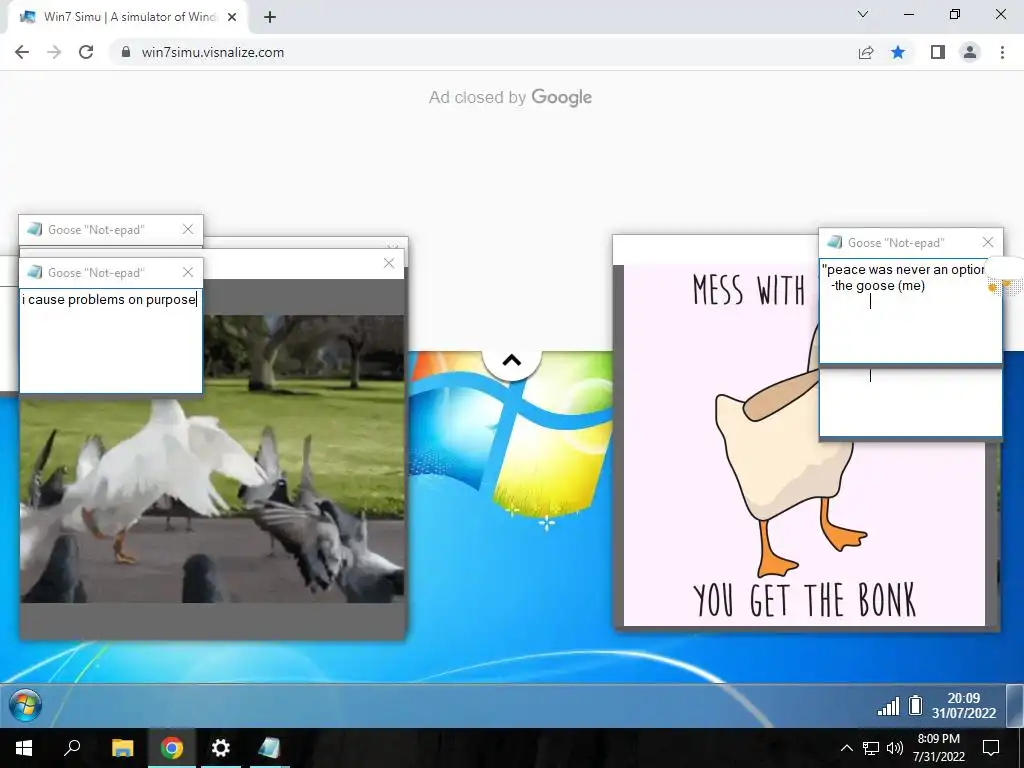
Task: Close the pigeon goose image window
Action: (389, 263)
